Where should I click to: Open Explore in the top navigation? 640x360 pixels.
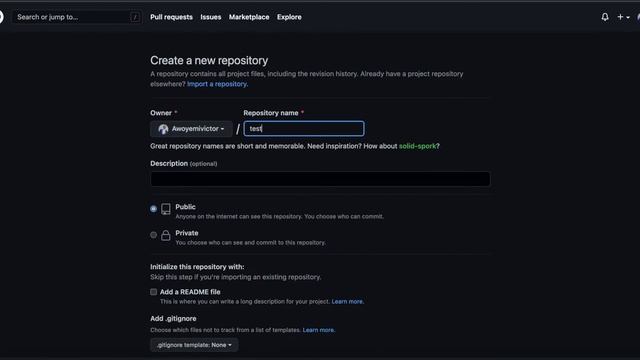coord(289,17)
